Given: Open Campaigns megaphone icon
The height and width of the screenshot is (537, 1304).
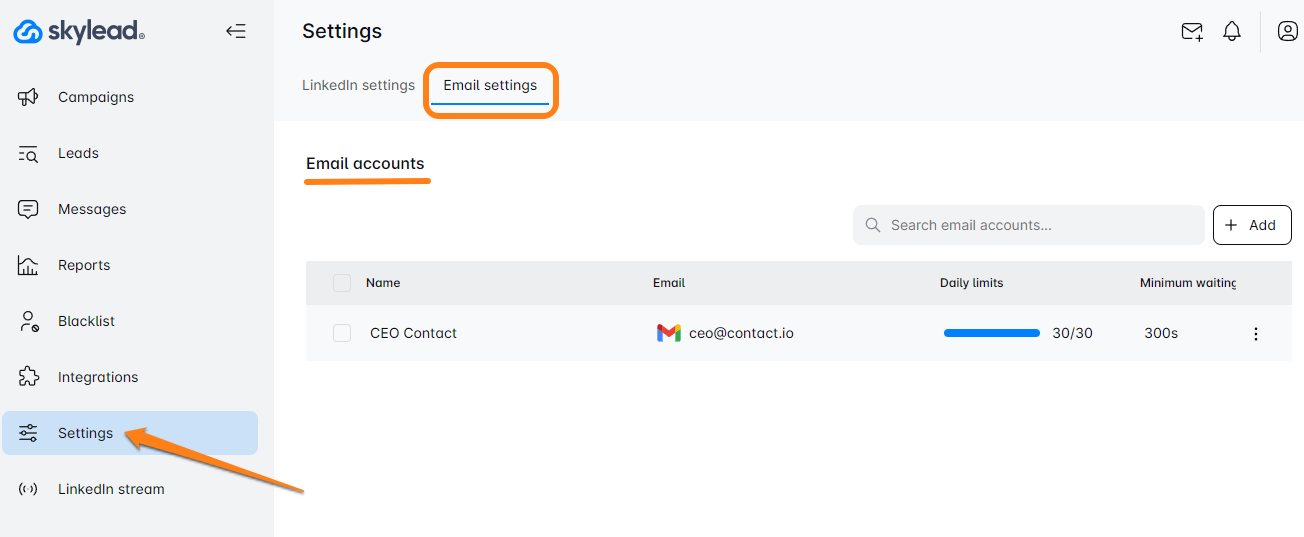Looking at the screenshot, I should click(x=28, y=97).
